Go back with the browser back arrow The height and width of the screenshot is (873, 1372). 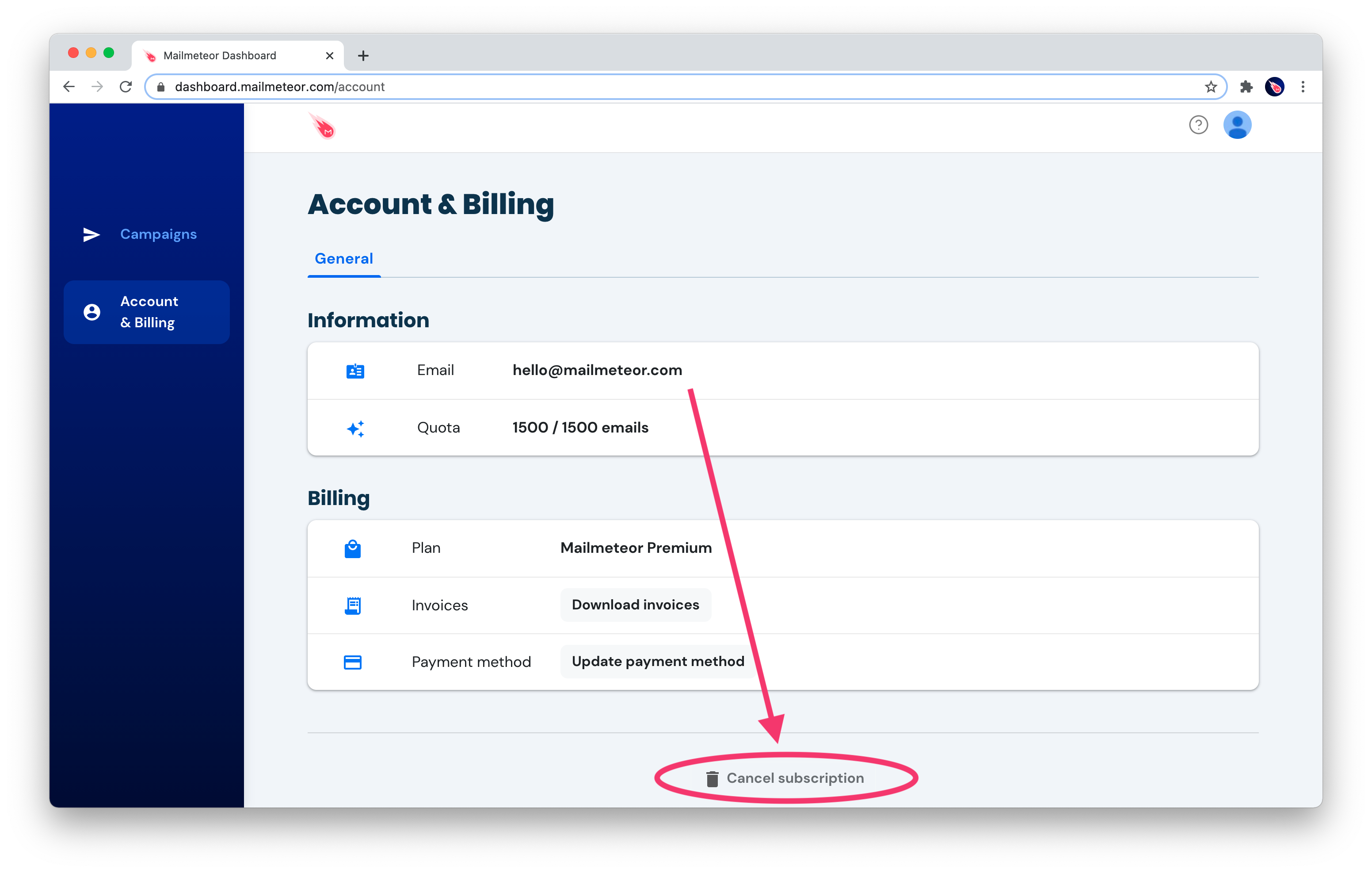[x=69, y=87]
